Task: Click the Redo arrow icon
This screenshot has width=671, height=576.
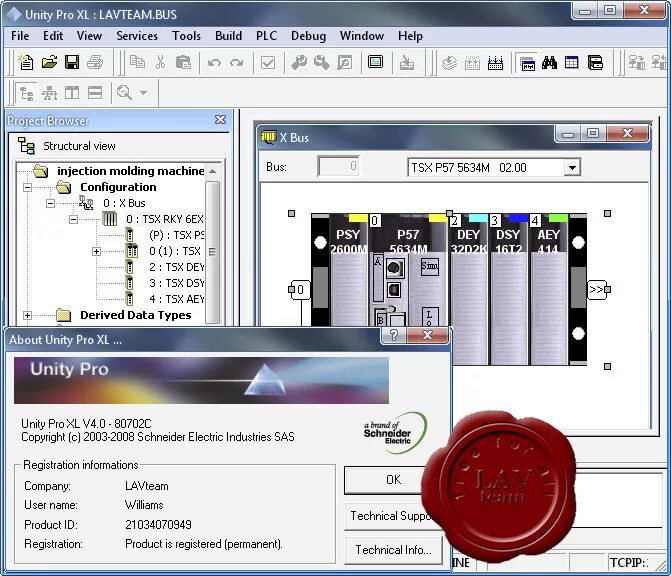Action: point(236,63)
